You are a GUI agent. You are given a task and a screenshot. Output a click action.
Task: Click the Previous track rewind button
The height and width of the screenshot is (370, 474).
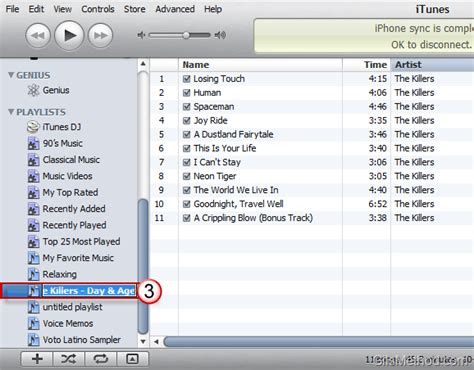pos(38,35)
